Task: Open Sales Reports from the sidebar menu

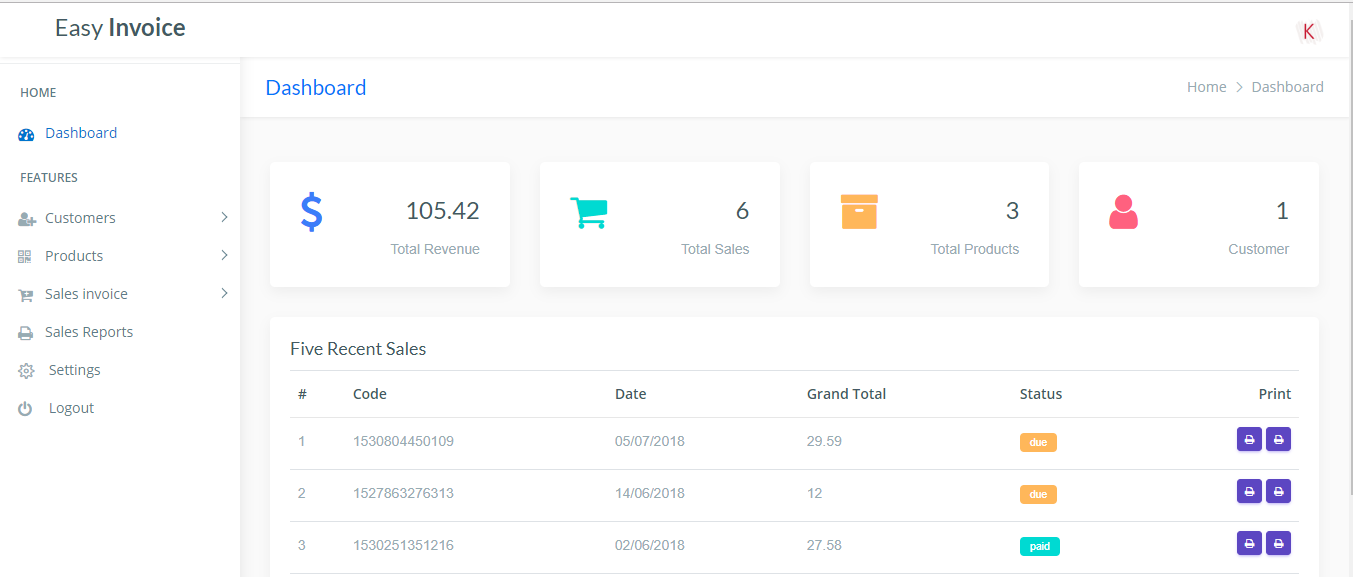Action: point(89,332)
